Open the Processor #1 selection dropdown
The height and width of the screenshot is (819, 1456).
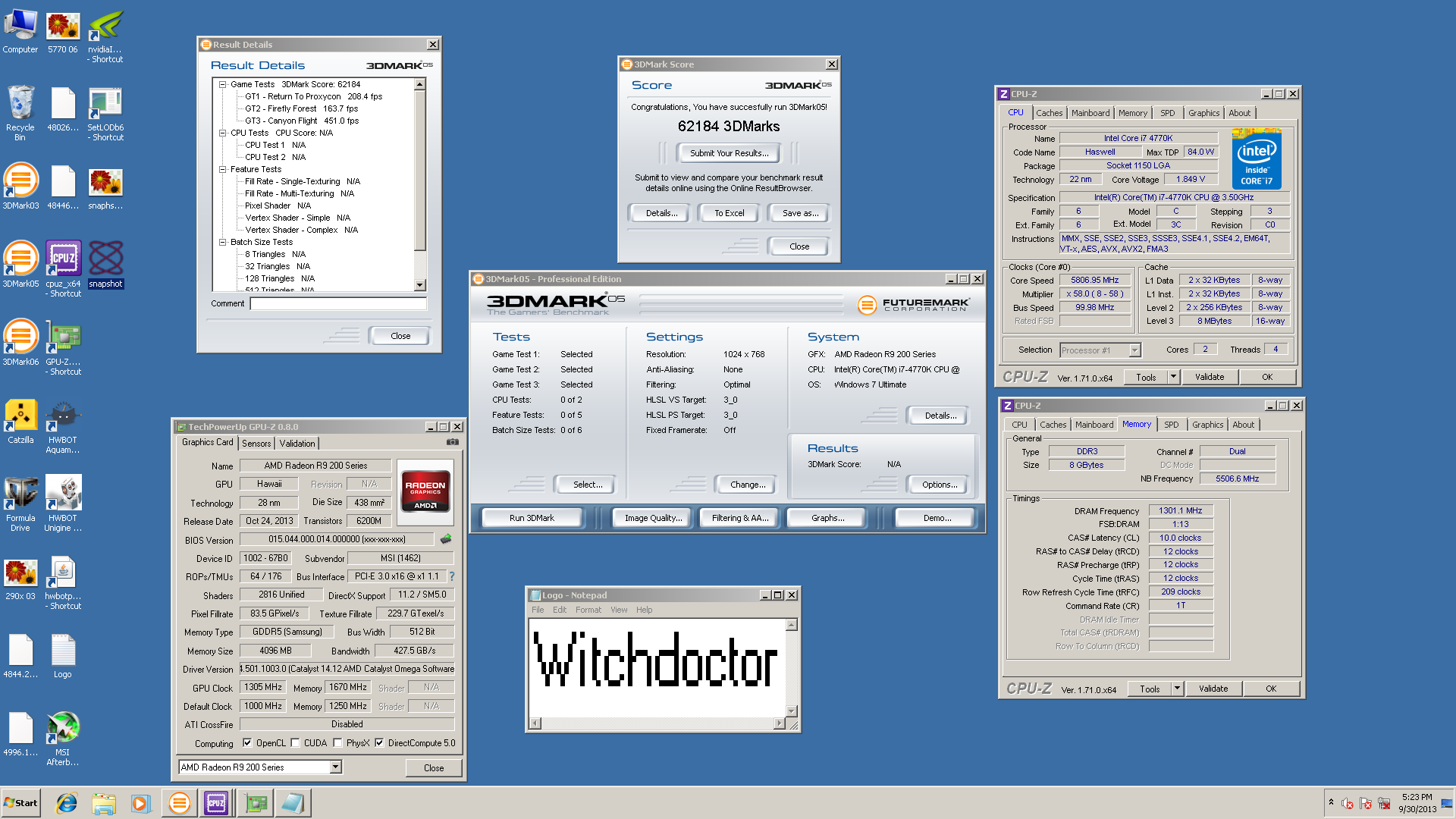click(1134, 350)
